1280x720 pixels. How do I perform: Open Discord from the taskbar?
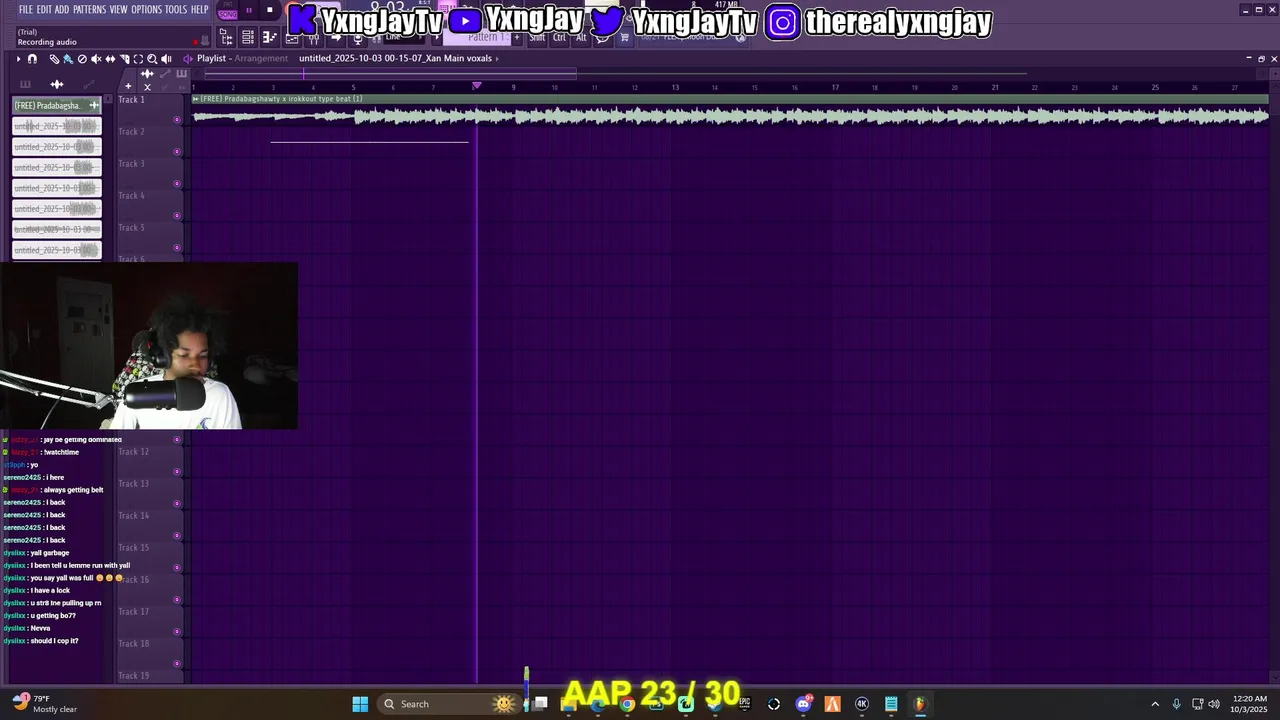(803, 704)
